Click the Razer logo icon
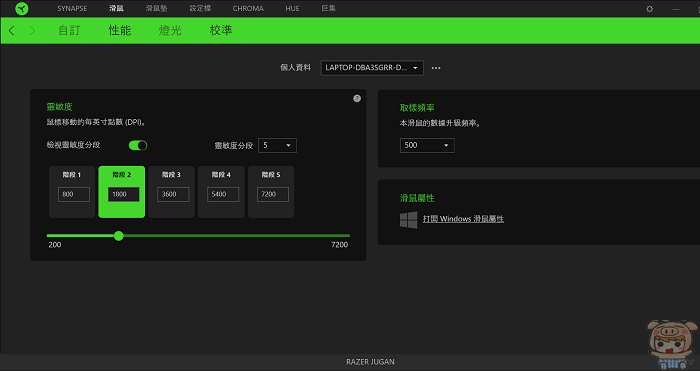 pos(21,8)
